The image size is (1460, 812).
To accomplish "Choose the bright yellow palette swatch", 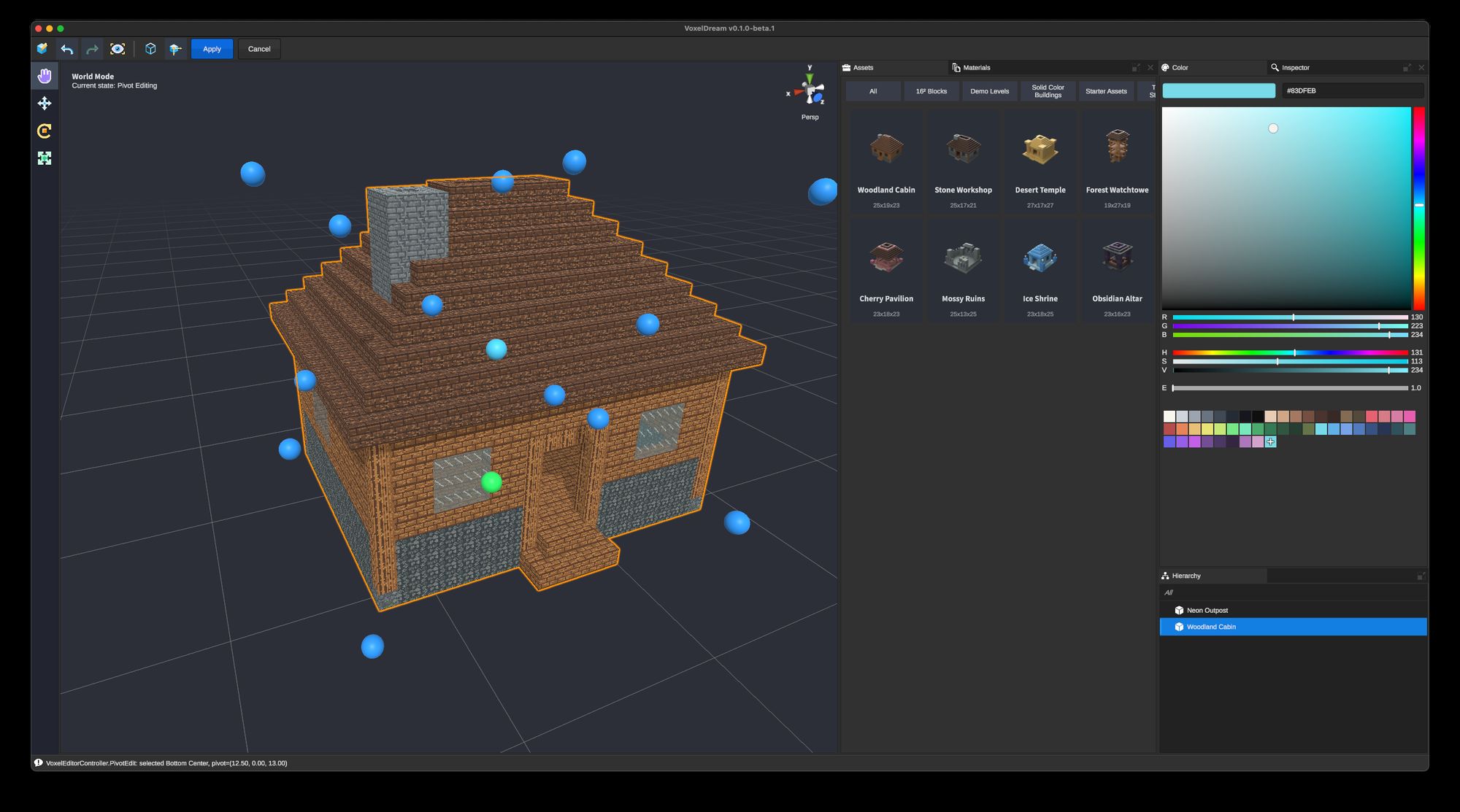I will (x=1207, y=429).
